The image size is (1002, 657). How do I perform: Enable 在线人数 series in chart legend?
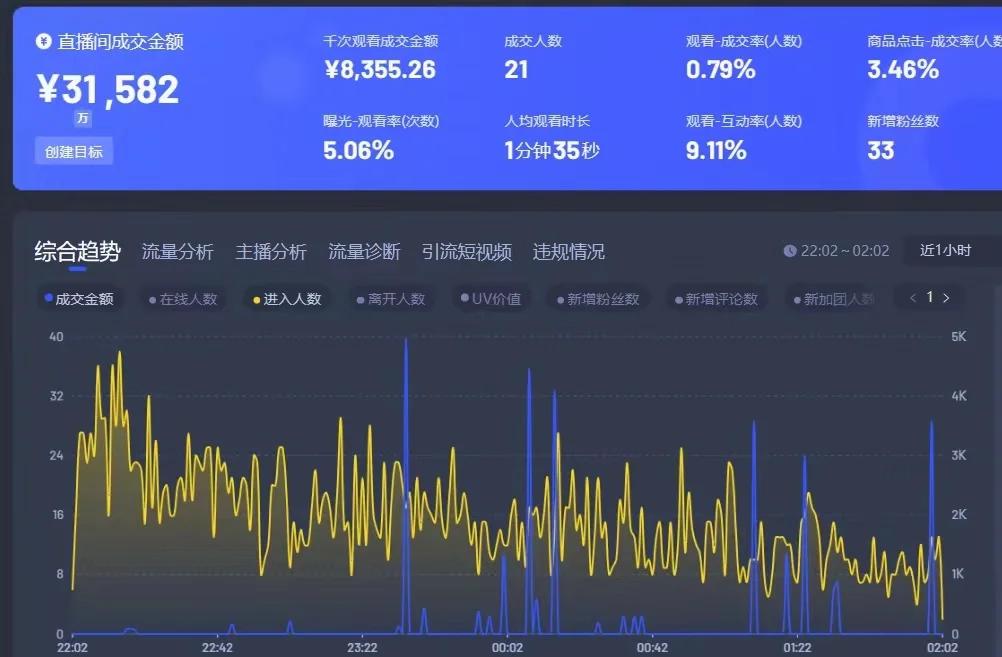tap(182, 299)
